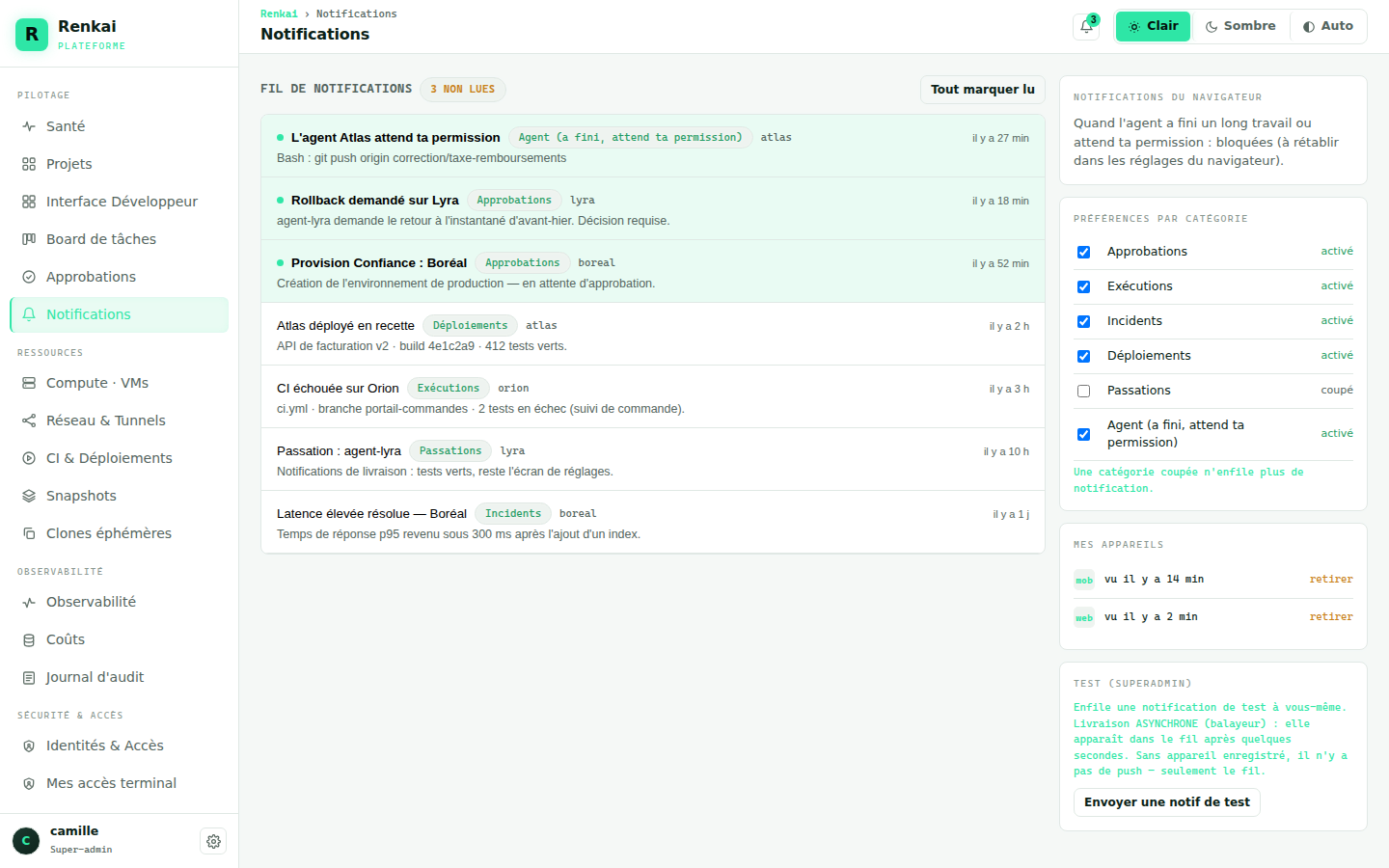This screenshot has width=1389, height=868.
Task: Click the Clones éphémères copy icon
Action: [29, 533]
